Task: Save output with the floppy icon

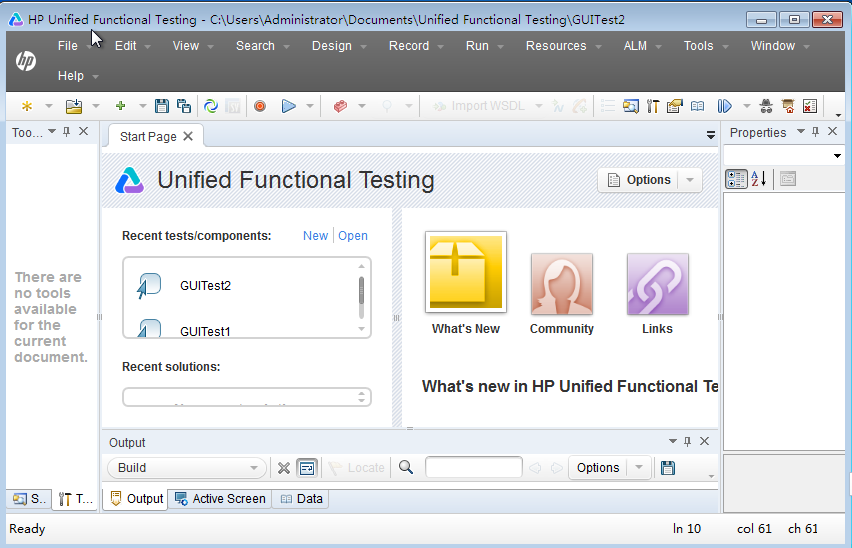Action: point(668,468)
